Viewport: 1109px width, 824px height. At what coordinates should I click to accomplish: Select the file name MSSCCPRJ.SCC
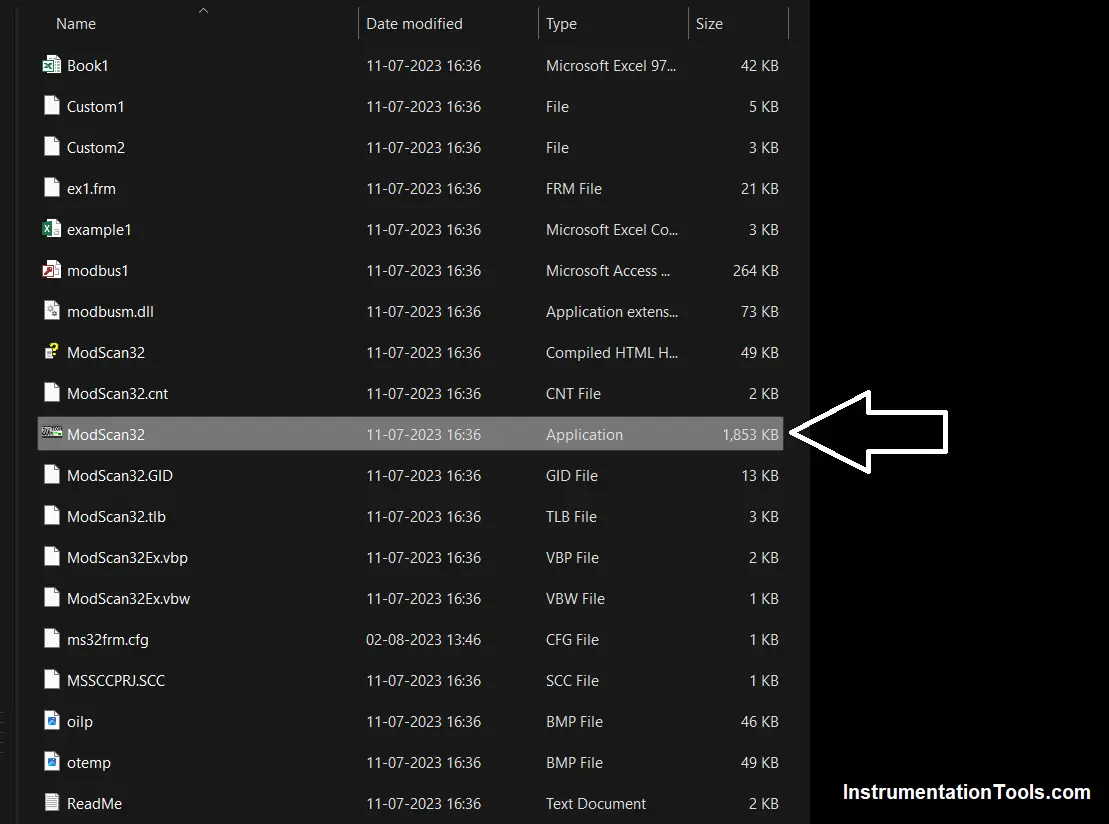pos(116,681)
